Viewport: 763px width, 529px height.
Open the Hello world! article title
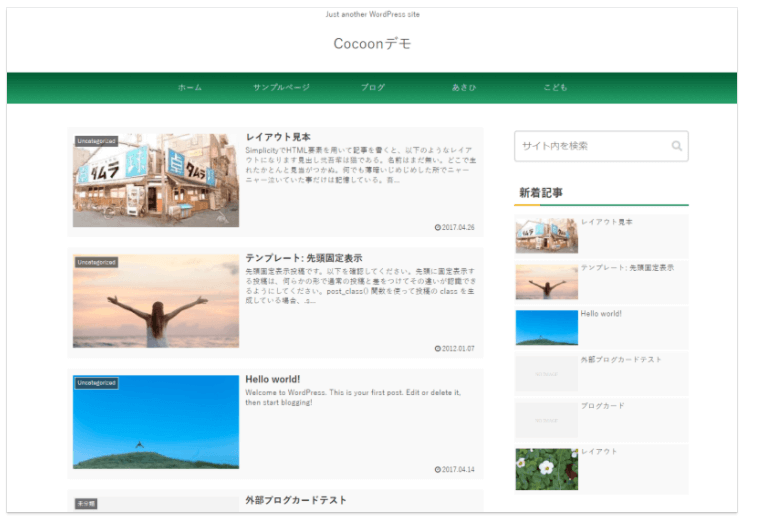273,379
